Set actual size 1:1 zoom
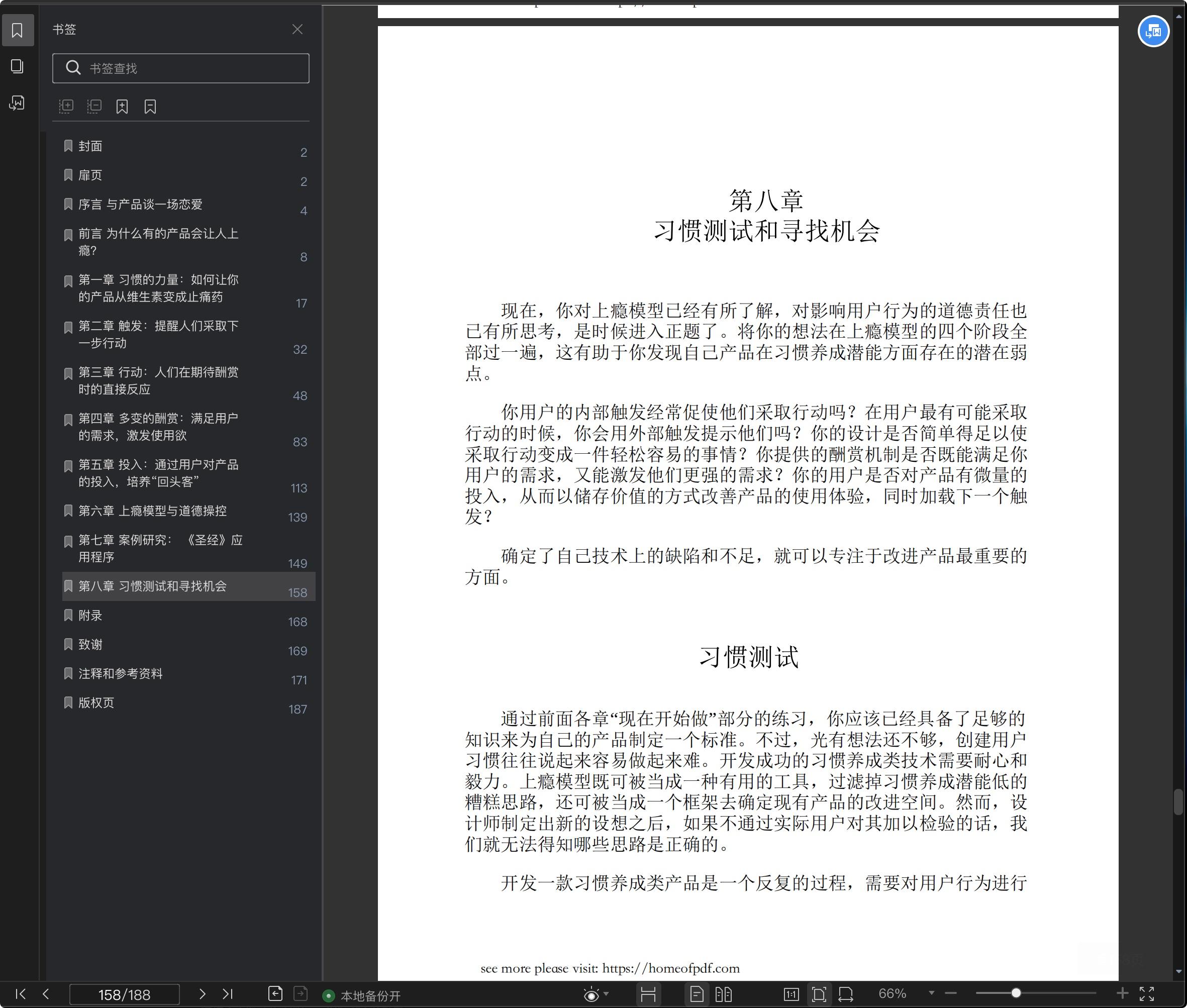This screenshot has height=1008, width=1187. pyautogui.click(x=791, y=995)
